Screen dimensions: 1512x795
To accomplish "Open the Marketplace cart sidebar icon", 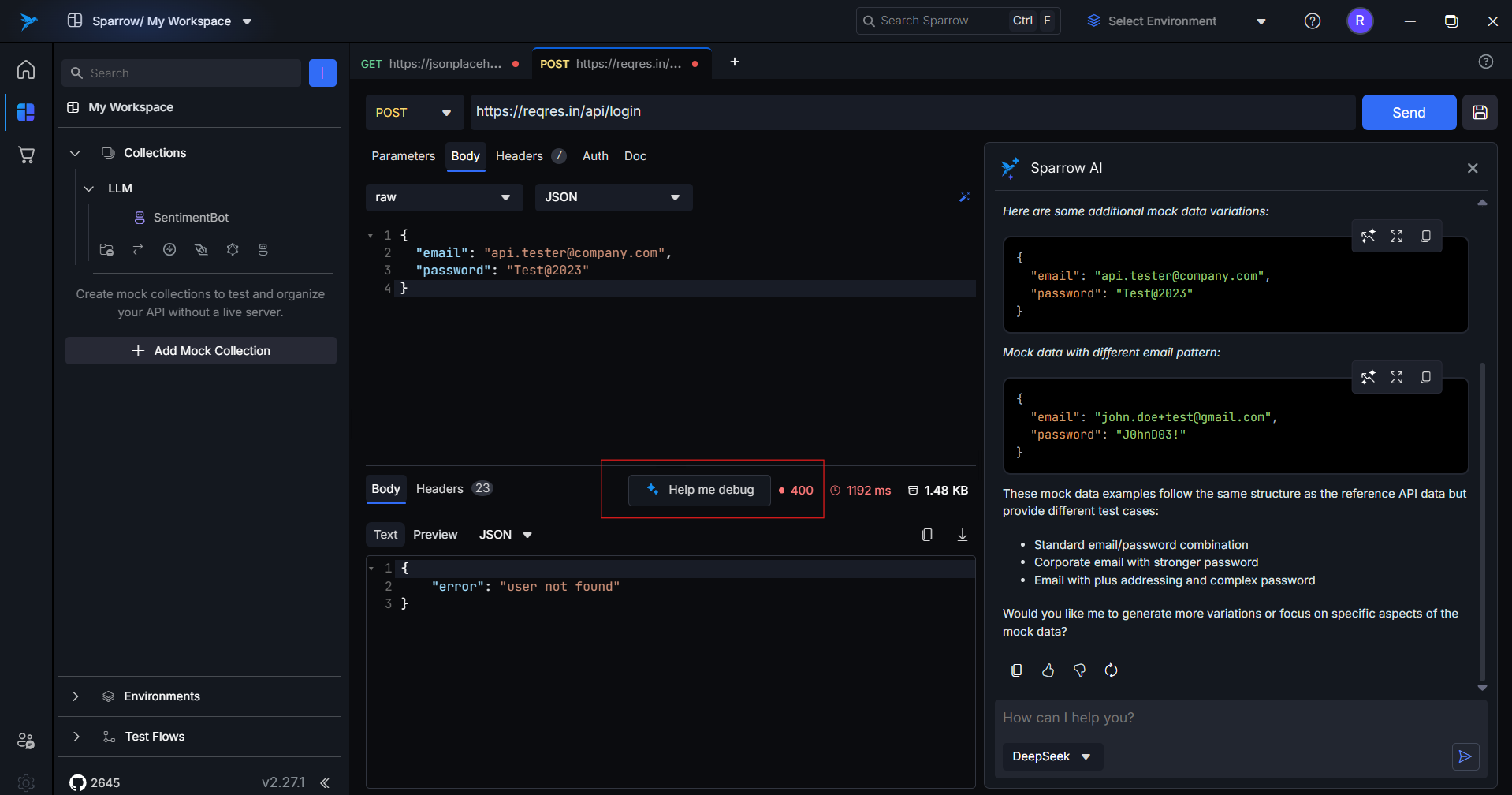I will pos(26,155).
